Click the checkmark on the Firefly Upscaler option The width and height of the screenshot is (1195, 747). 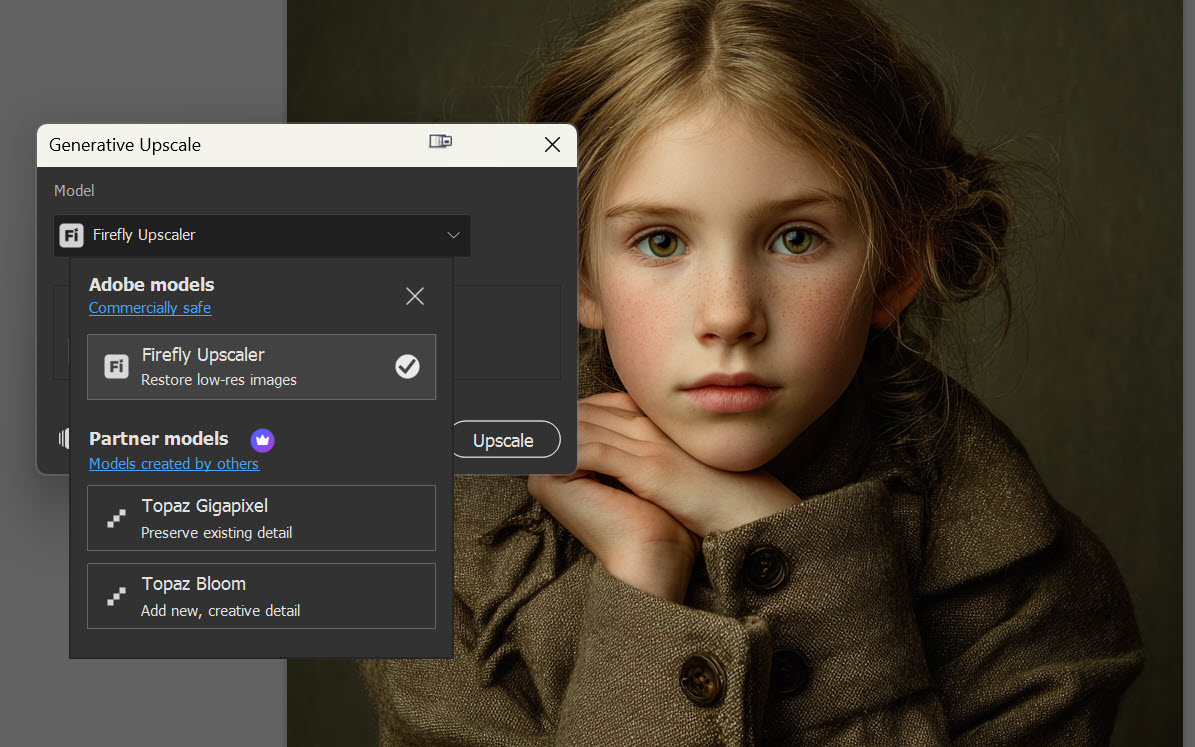pos(407,367)
